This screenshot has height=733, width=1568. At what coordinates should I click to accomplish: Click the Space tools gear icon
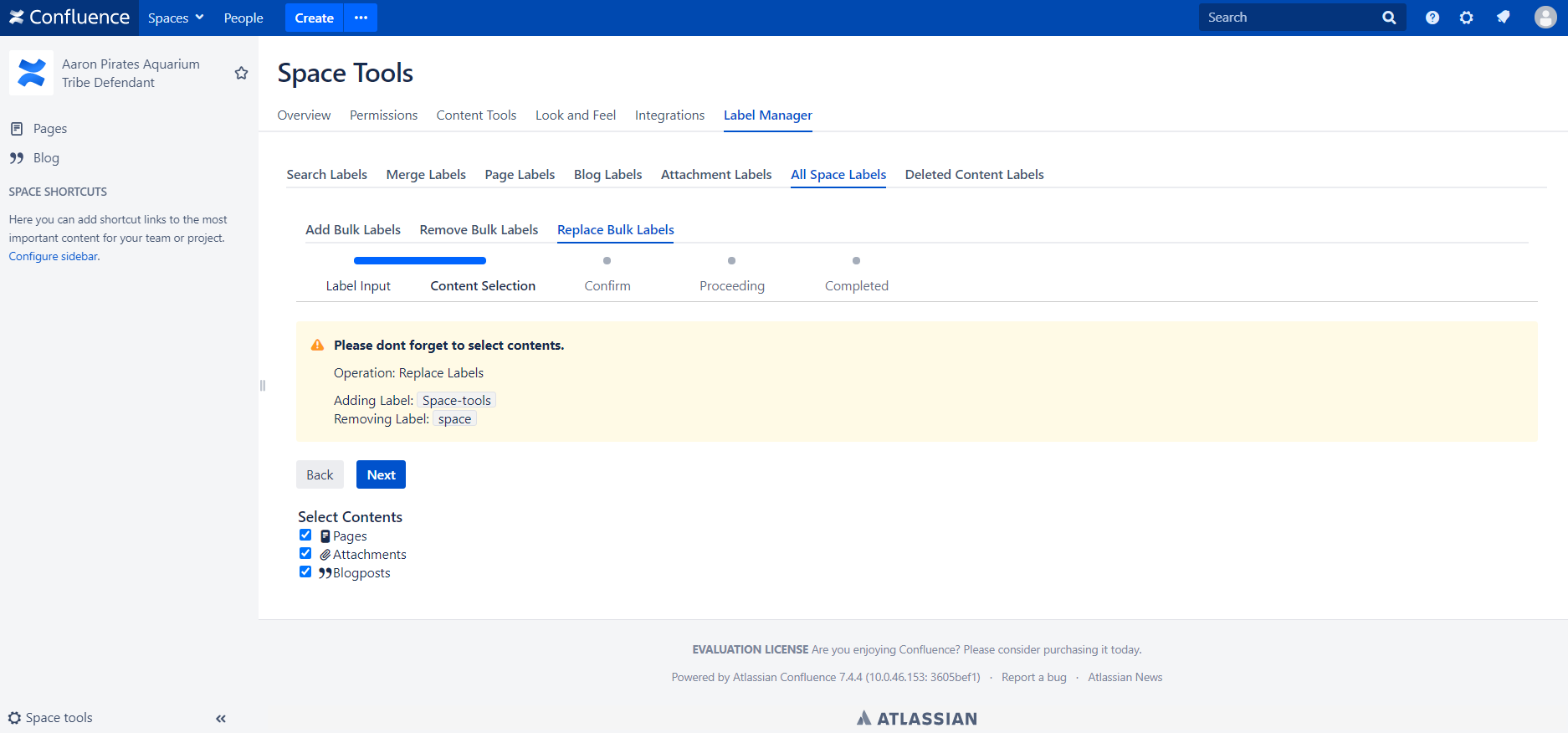tap(14, 718)
